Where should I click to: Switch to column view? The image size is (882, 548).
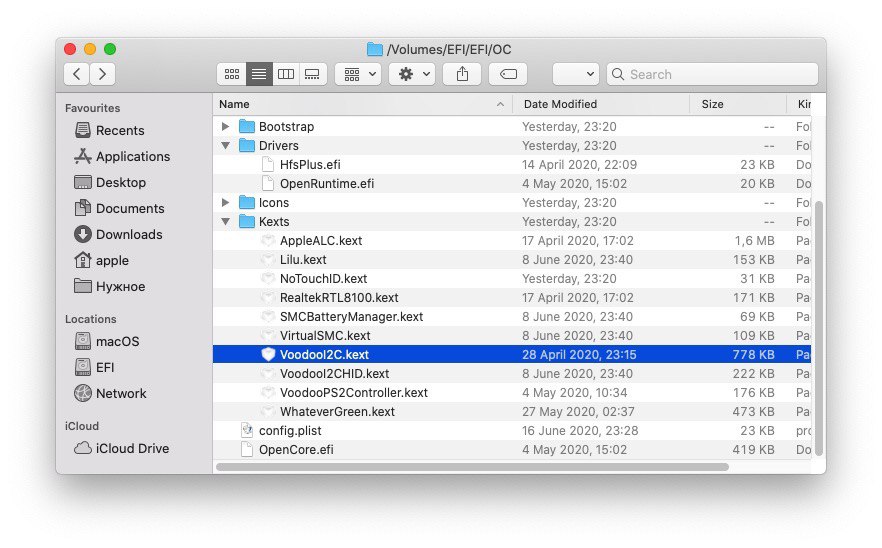[286, 74]
